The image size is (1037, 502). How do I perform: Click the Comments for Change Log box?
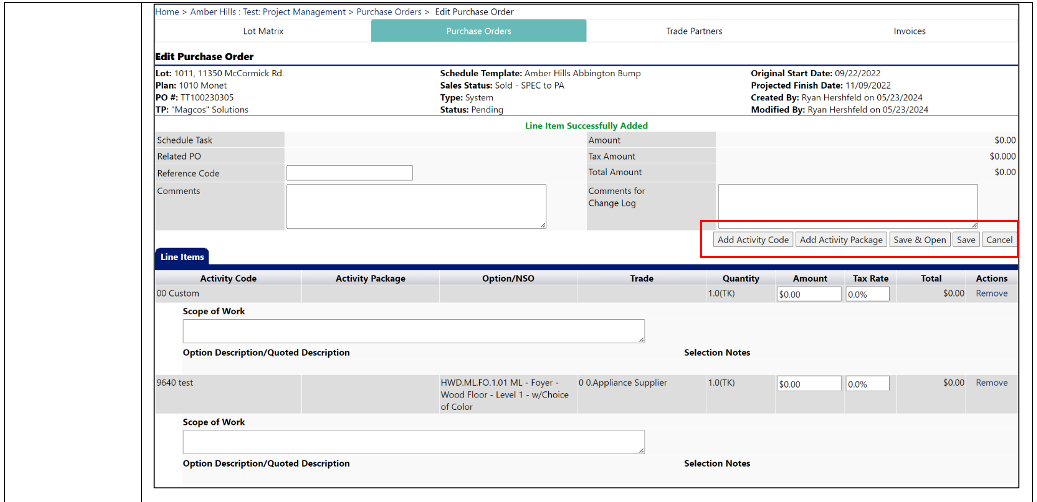(x=848, y=207)
